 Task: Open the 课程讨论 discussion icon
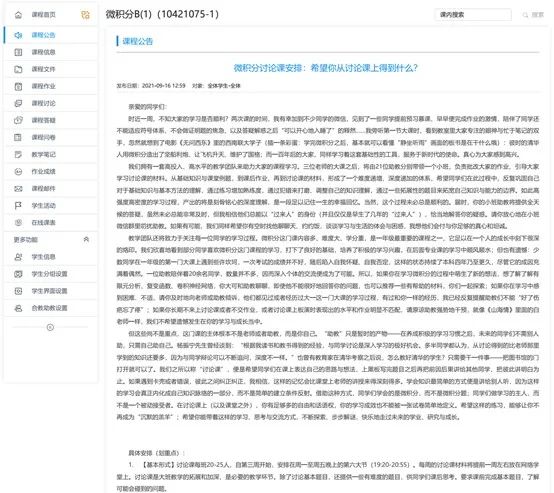pos(18,103)
